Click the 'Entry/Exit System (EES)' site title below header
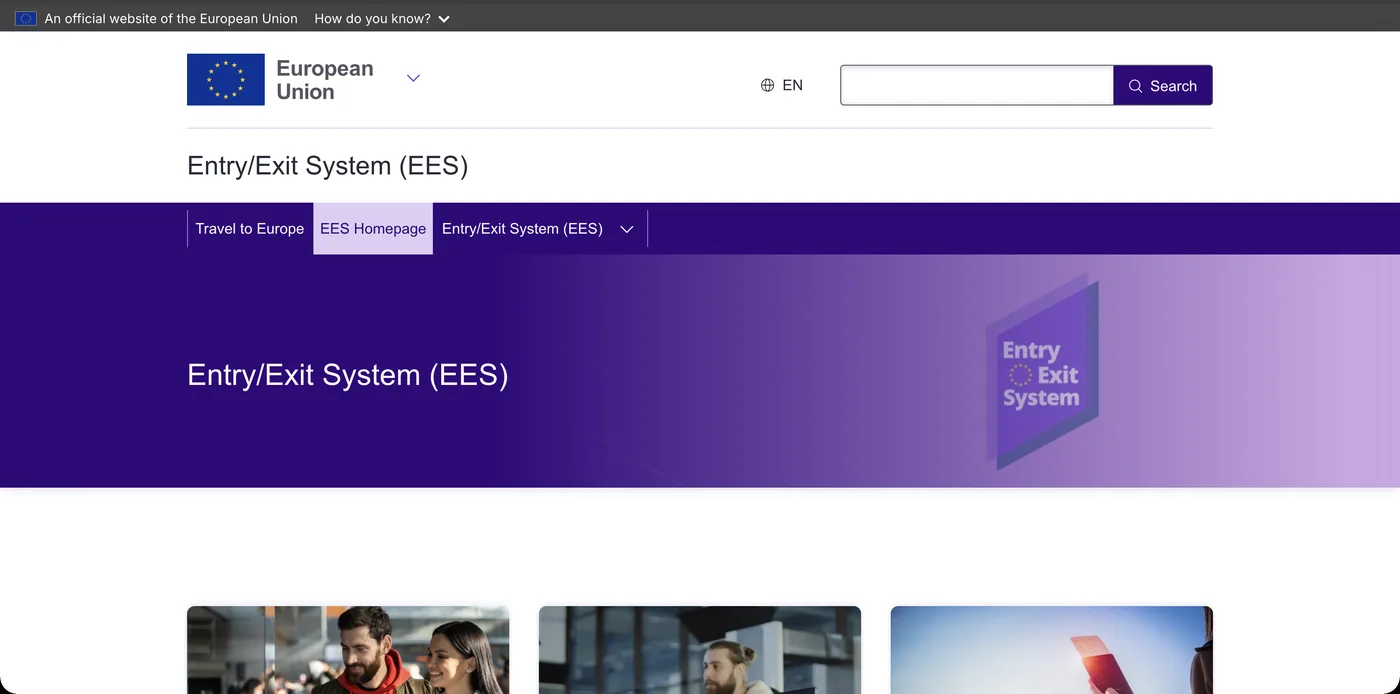This screenshot has width=1400, height=694. pyautogui.click(x=327, y=166)
